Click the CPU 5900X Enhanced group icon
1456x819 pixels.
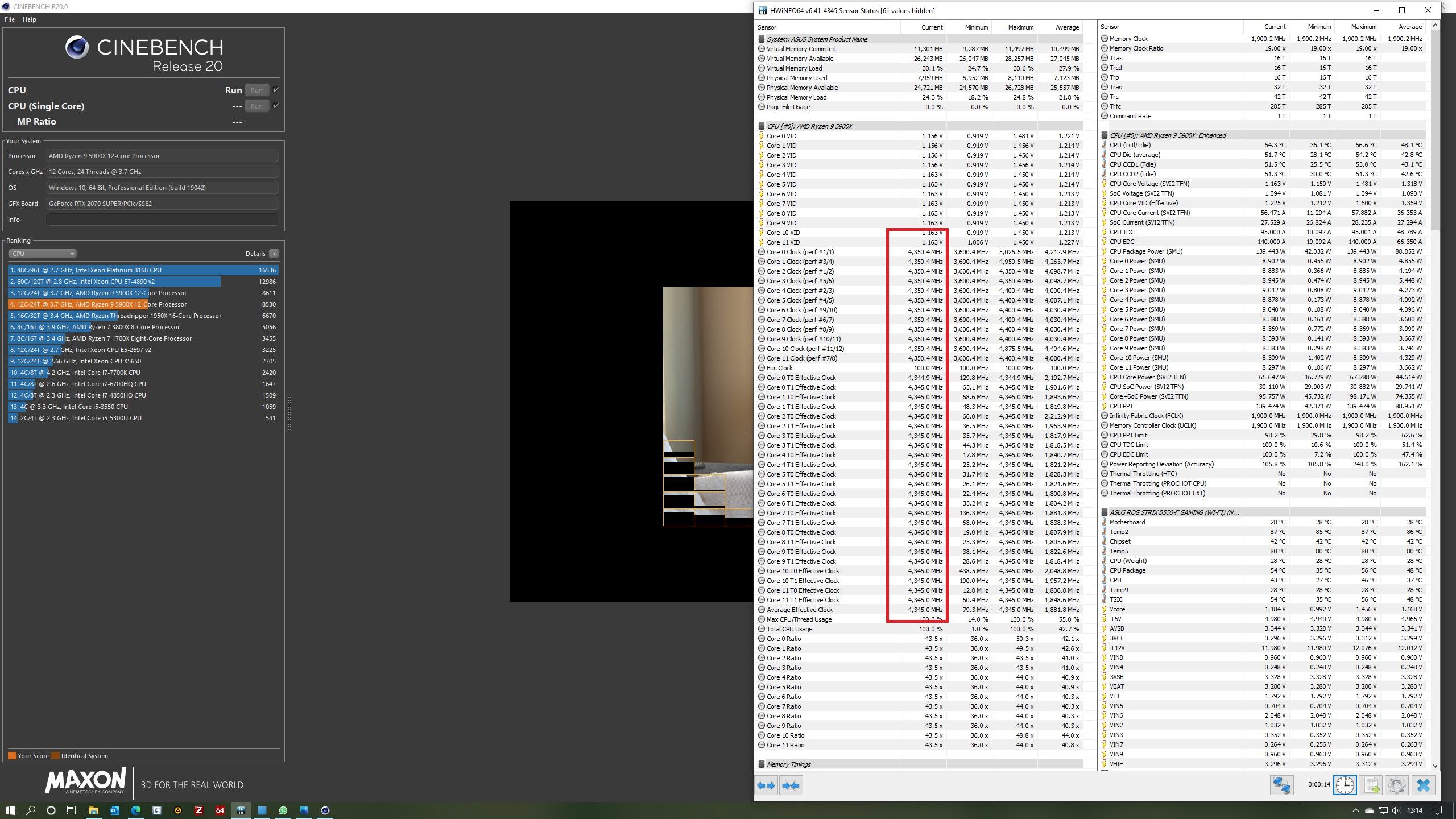pos(1105,135)
